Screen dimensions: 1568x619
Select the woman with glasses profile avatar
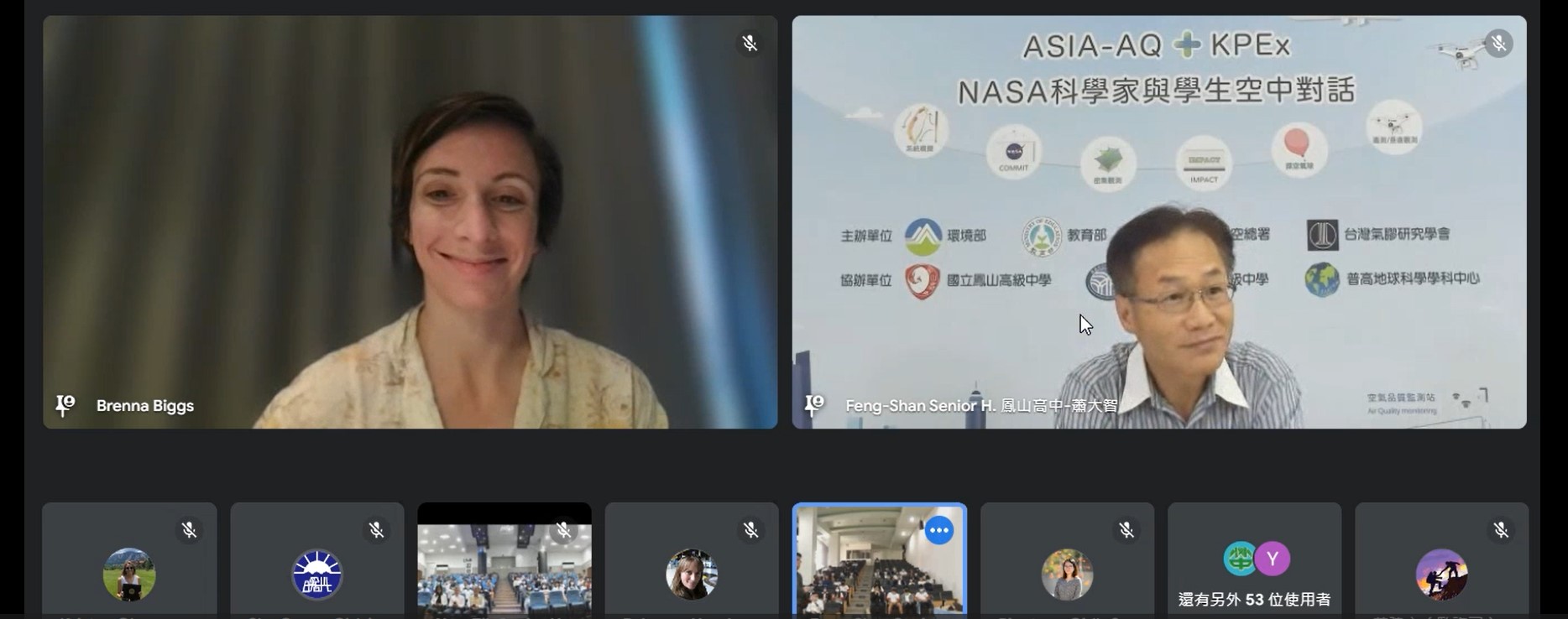tap(1067, 575)
